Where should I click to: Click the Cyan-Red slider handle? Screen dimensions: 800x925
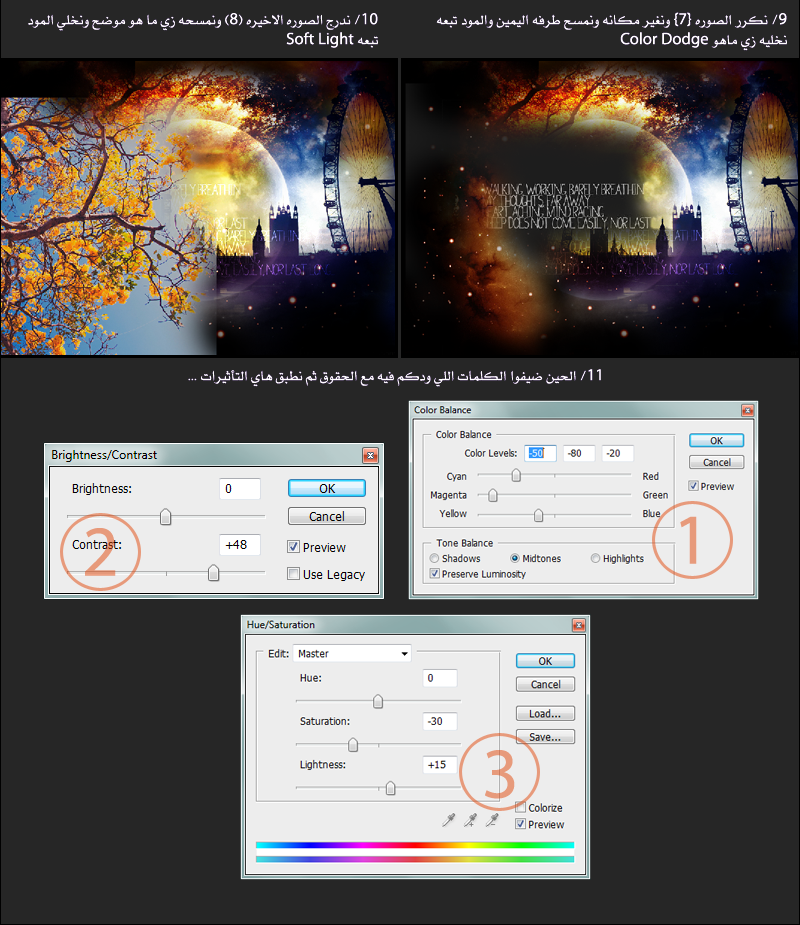[x=516, y=476]
